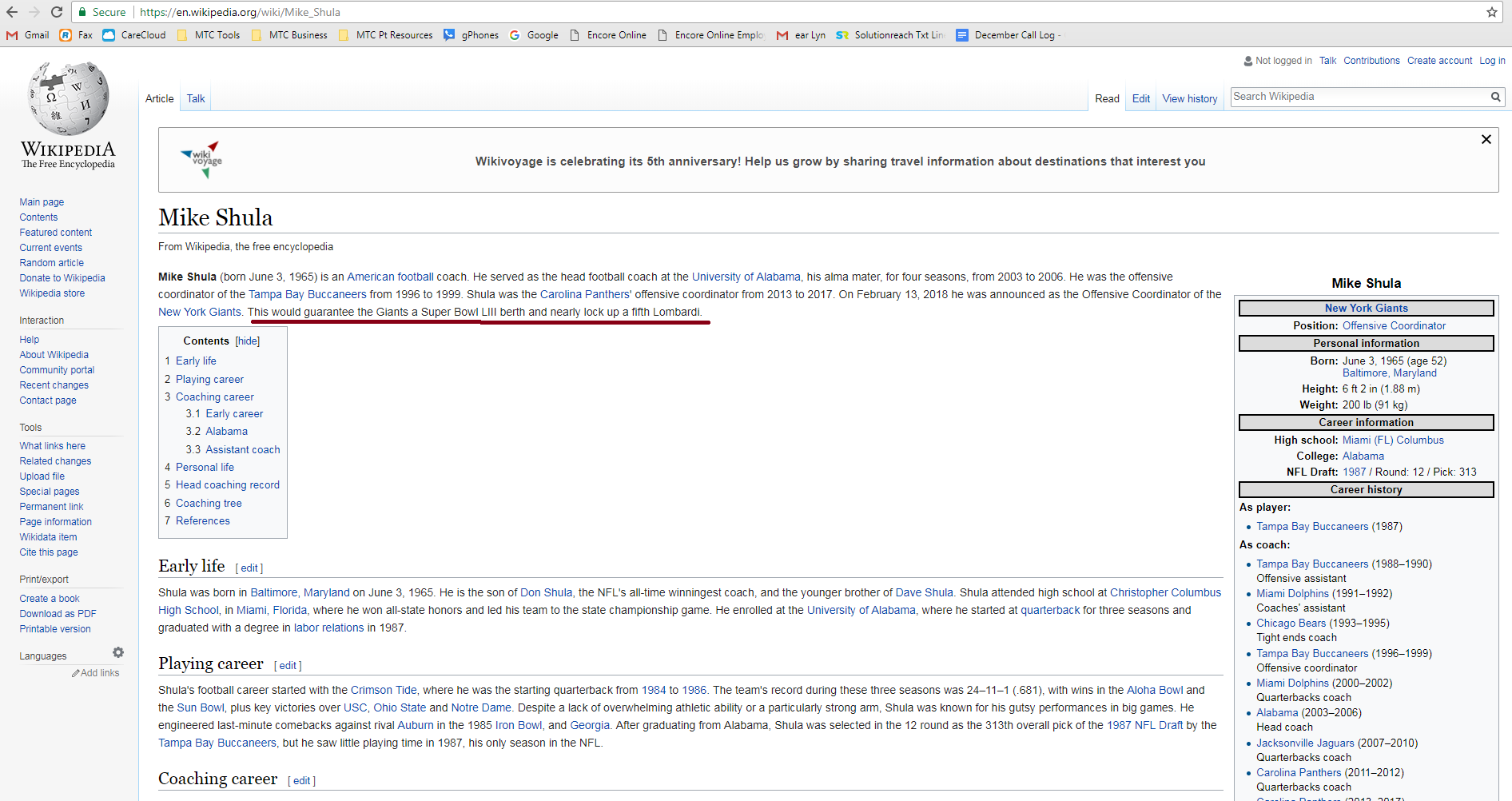Click the search magnifier icon
Screen dimensions: 1512x801
coord(1495,97)
